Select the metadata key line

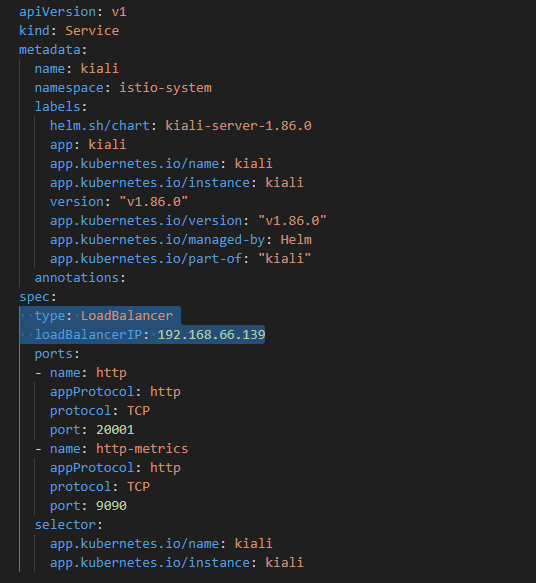[x=53, y=50]
